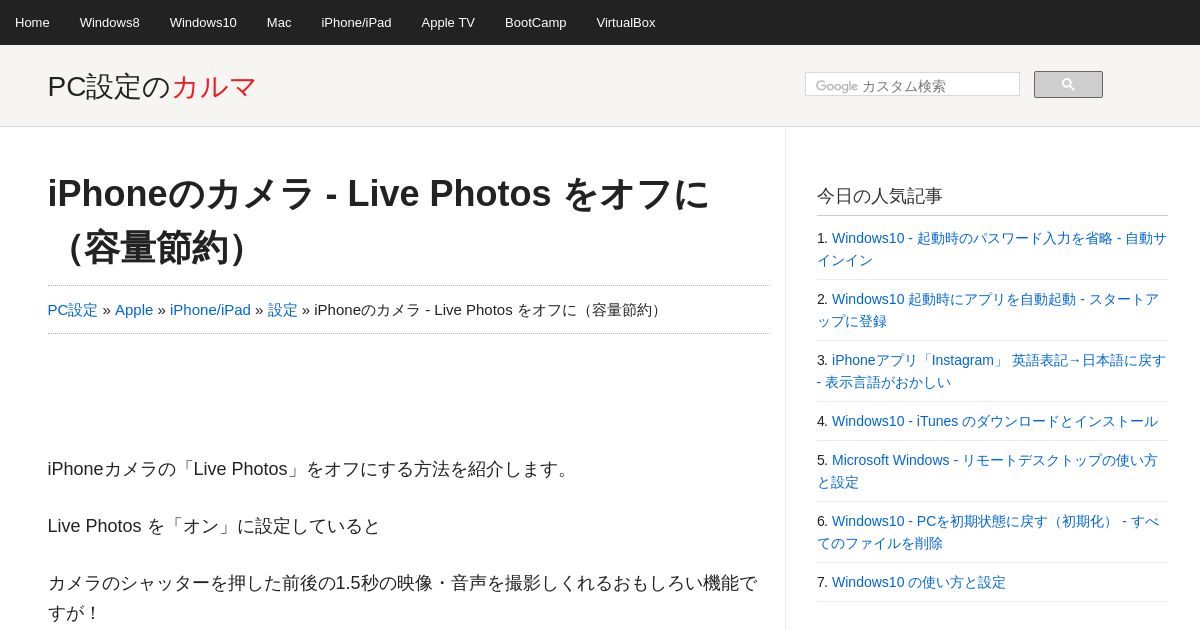Open the Instagram language article link

click(x=992, y=371)
